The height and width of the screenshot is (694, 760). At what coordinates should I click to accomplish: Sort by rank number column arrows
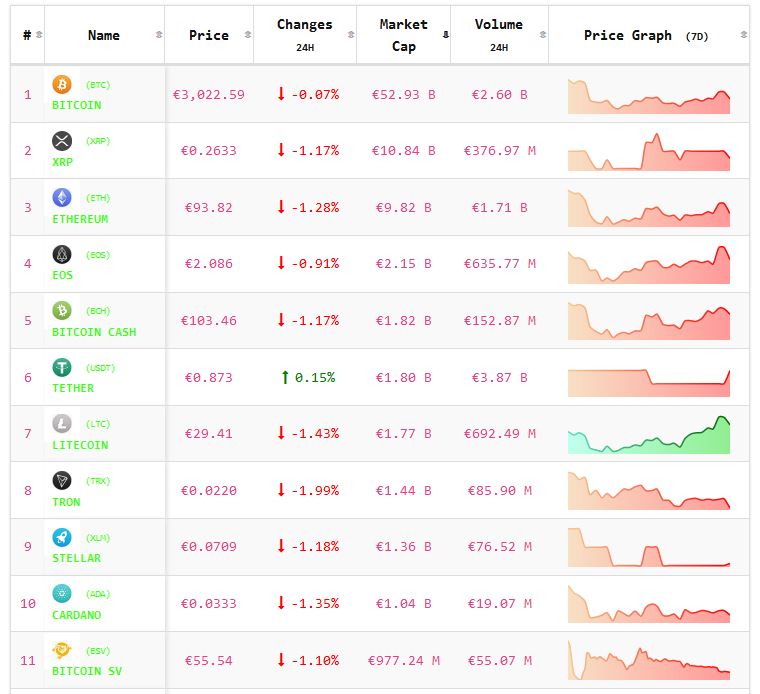click(39, 35)
